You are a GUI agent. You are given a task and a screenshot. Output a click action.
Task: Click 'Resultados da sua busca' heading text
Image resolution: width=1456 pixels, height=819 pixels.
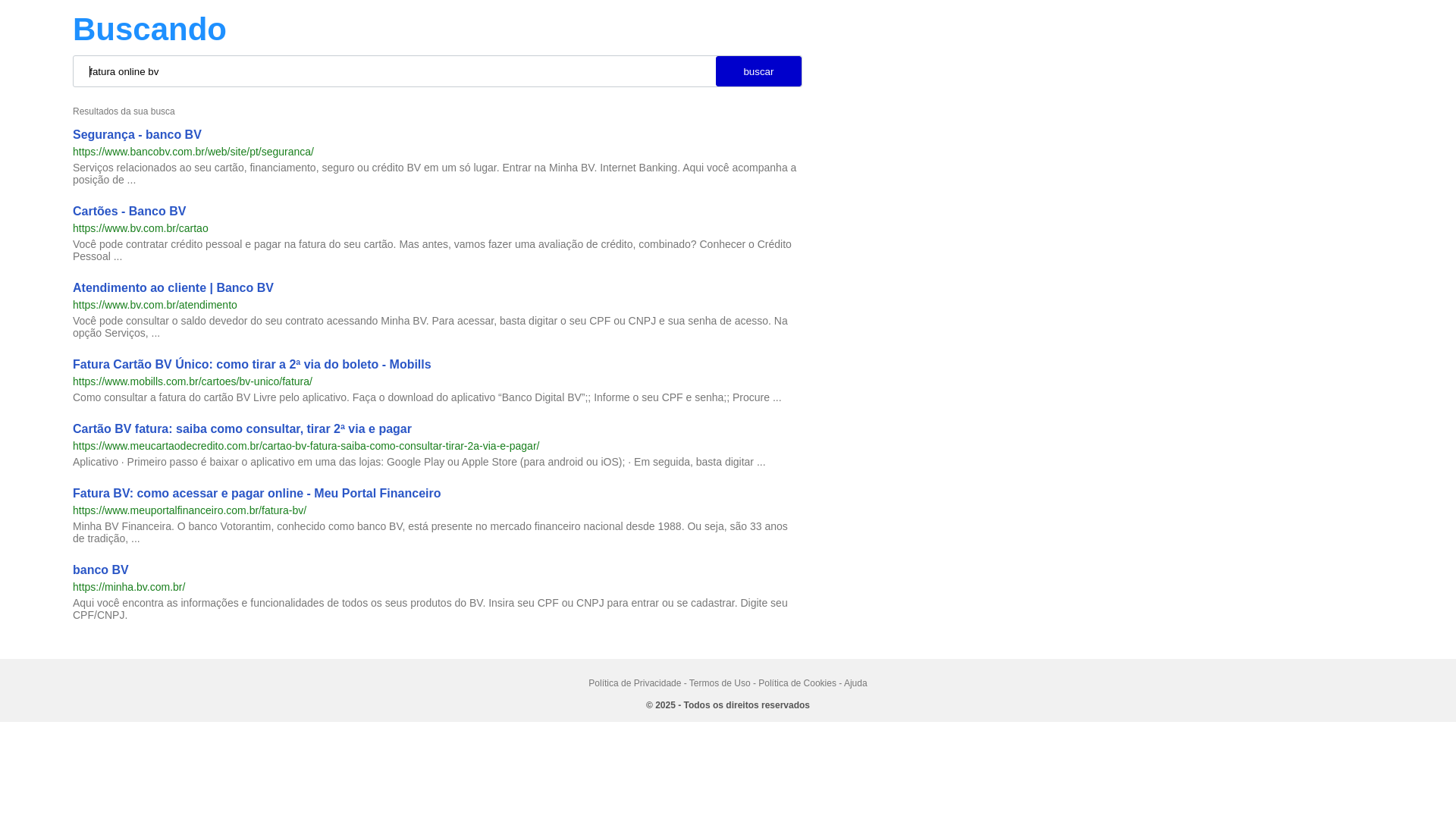pyautogui.click(x=124, y=111)
